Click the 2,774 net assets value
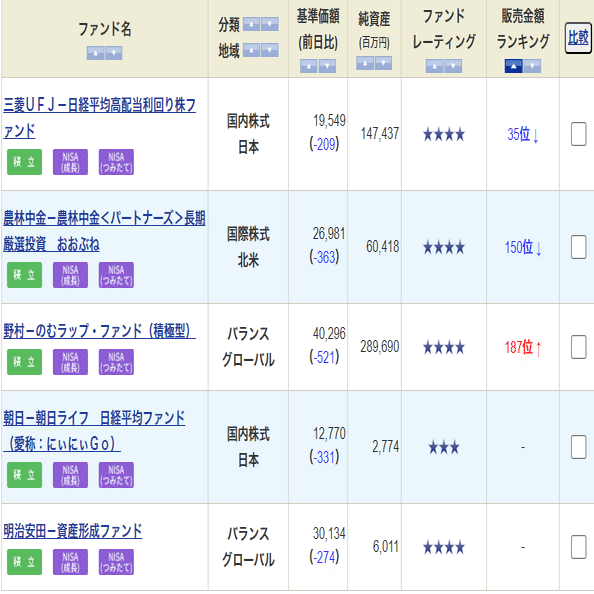This screenshot has height=594, width=594. pos(386,446)
